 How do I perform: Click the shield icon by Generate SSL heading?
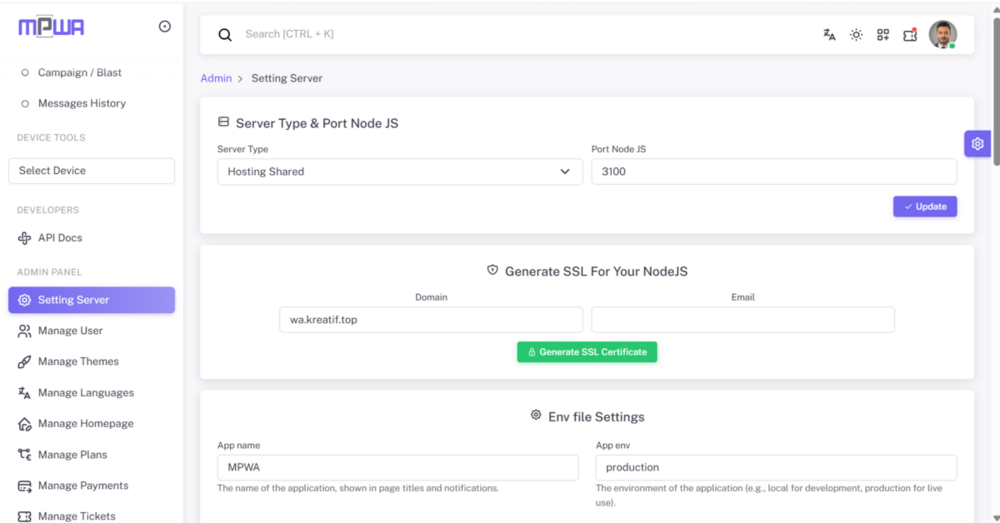pos(492,270)
